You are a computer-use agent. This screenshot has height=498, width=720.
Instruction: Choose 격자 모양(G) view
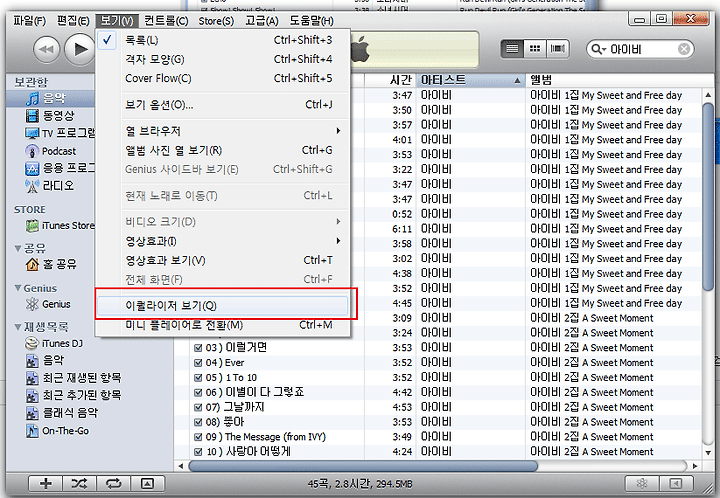(x=223, y=60)
